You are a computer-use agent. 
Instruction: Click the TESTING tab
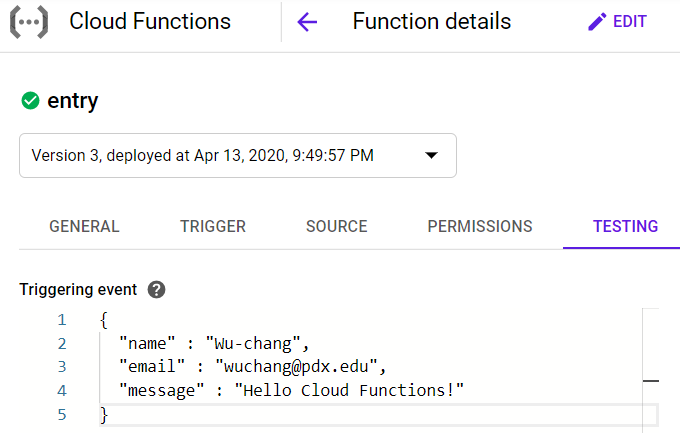pyautogui.click(x=625, y=226)
